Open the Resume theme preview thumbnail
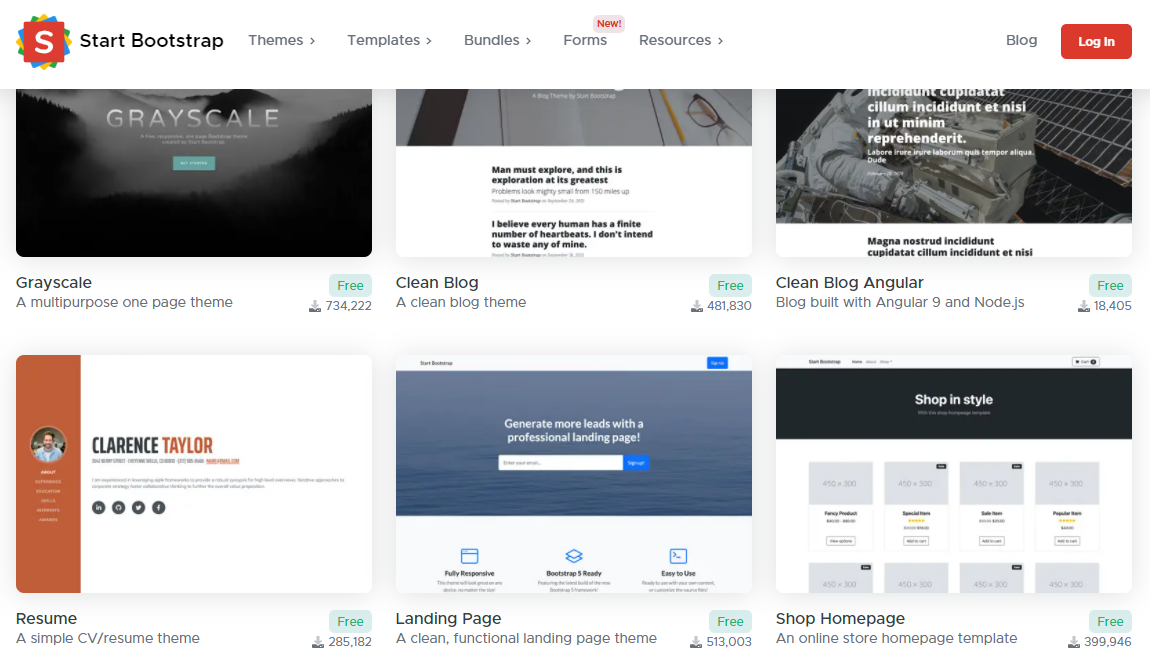The width and height of the screenshot is (1150, 648). point(194,474)
